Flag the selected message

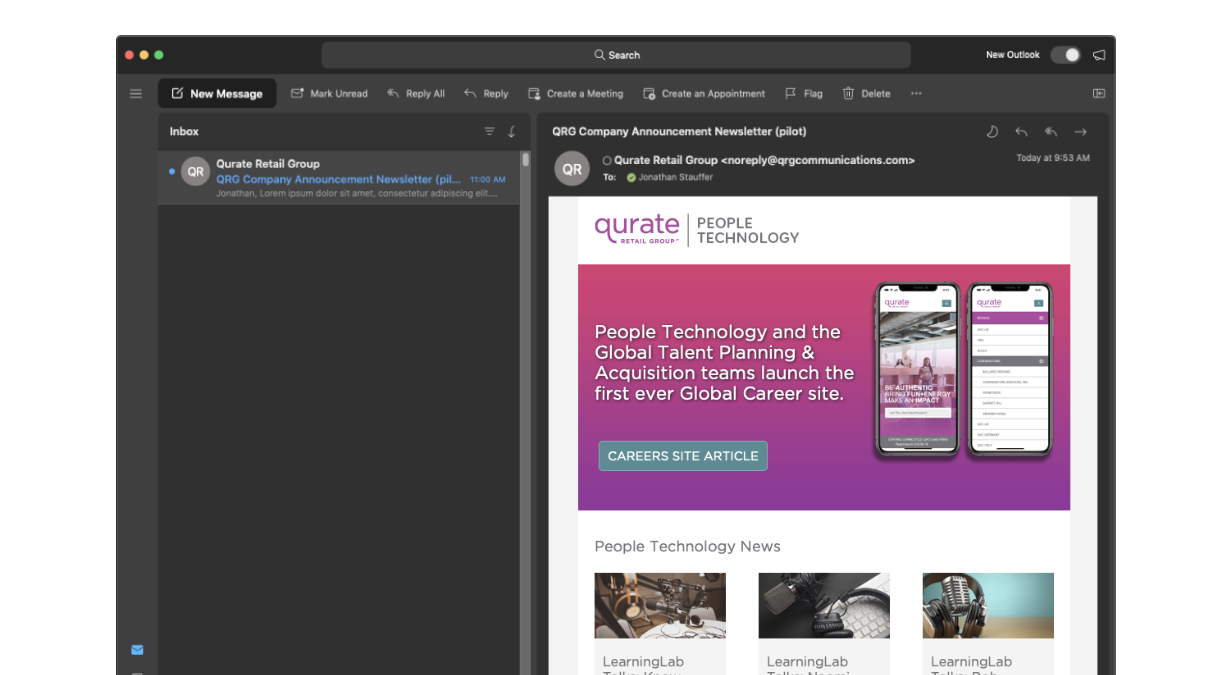804,94
